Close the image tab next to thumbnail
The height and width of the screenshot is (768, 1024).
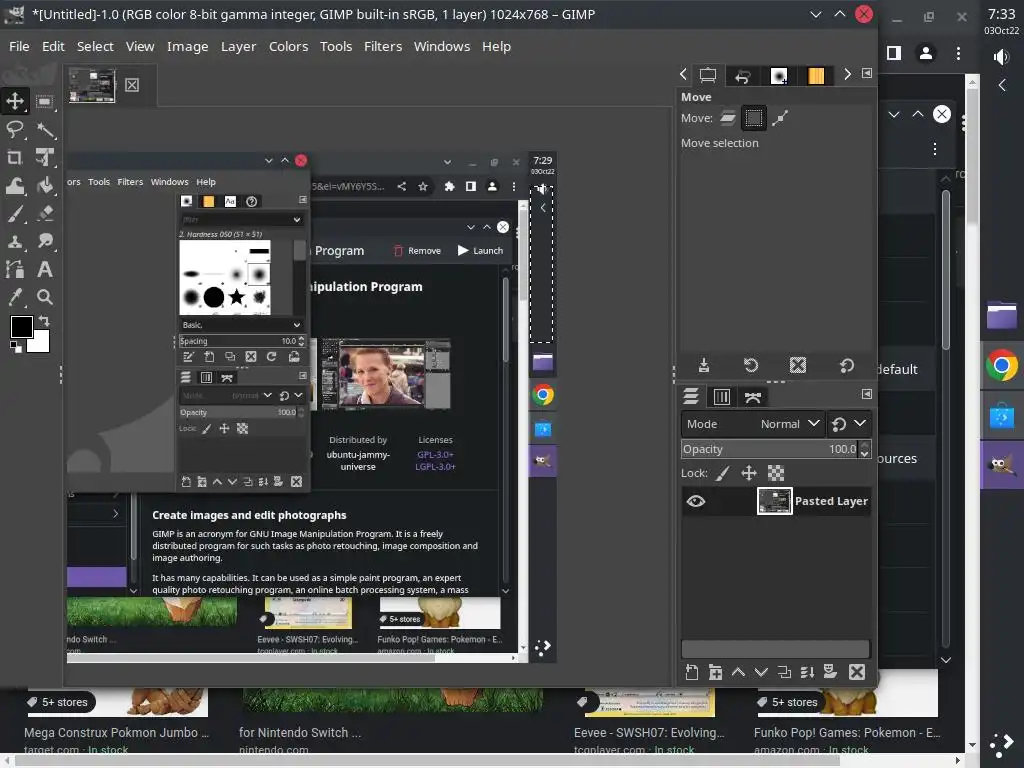pyautogui.click(x=132, y=85)
